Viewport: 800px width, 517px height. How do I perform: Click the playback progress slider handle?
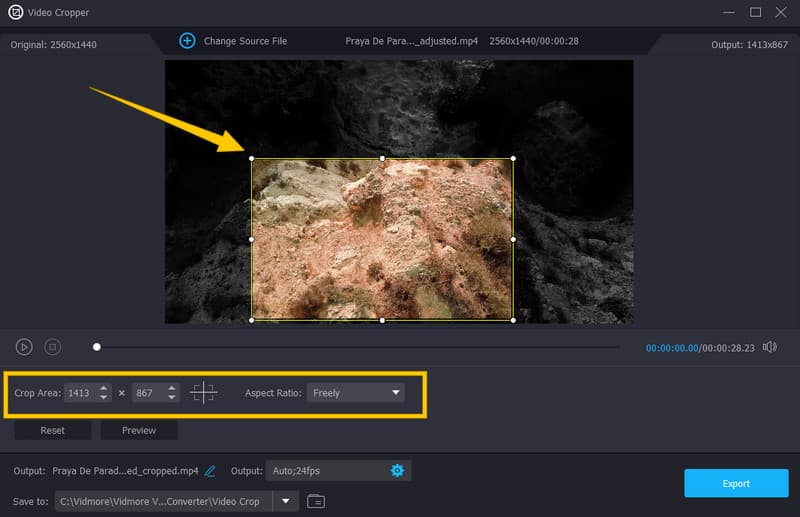97,347
